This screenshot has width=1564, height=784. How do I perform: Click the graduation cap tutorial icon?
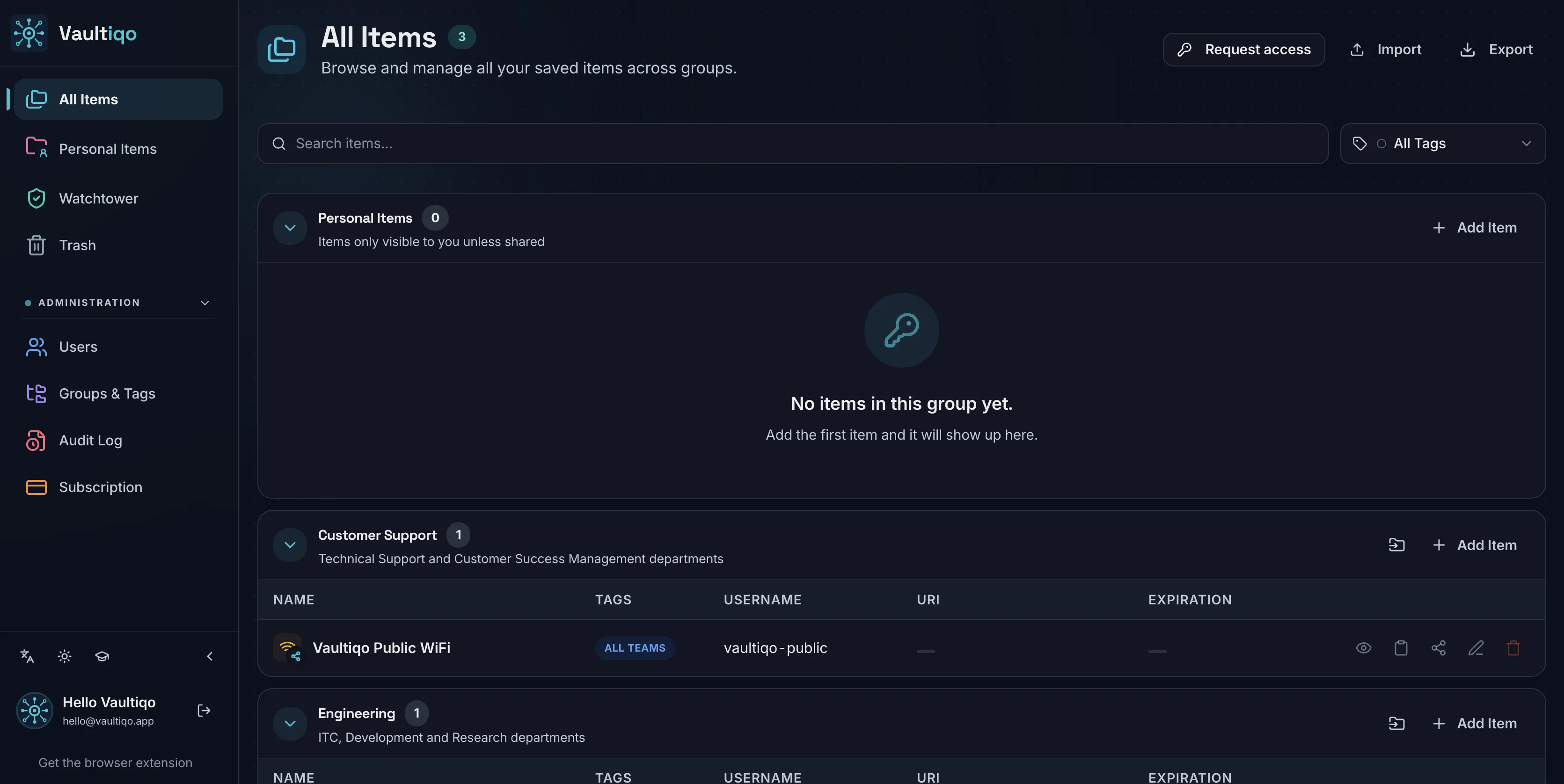tap(102, 656)
